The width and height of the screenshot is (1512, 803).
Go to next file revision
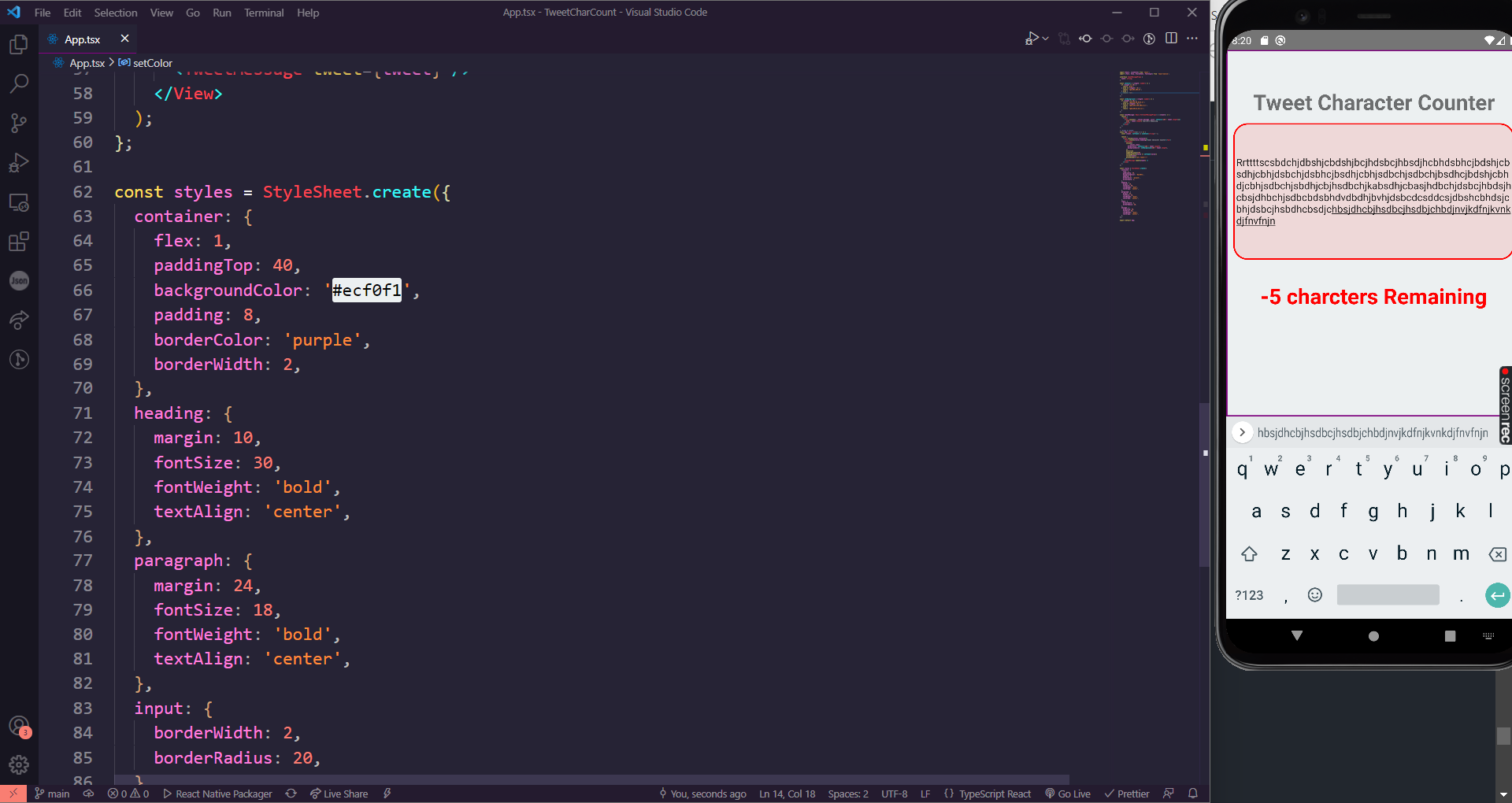coord(1128,39)
